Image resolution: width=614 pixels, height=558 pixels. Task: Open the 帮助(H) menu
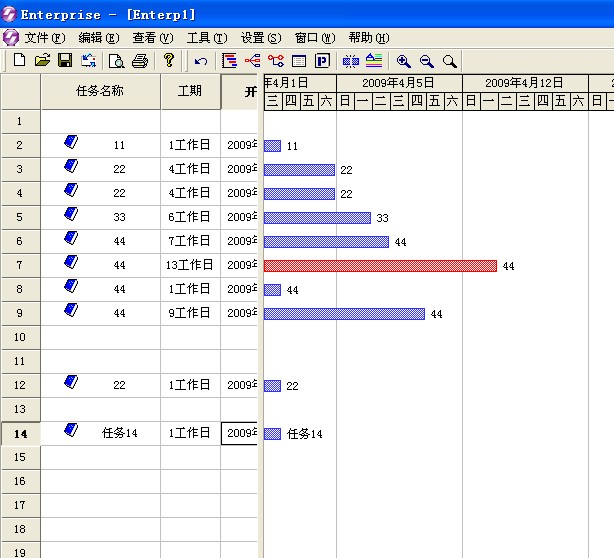point(369,38)
